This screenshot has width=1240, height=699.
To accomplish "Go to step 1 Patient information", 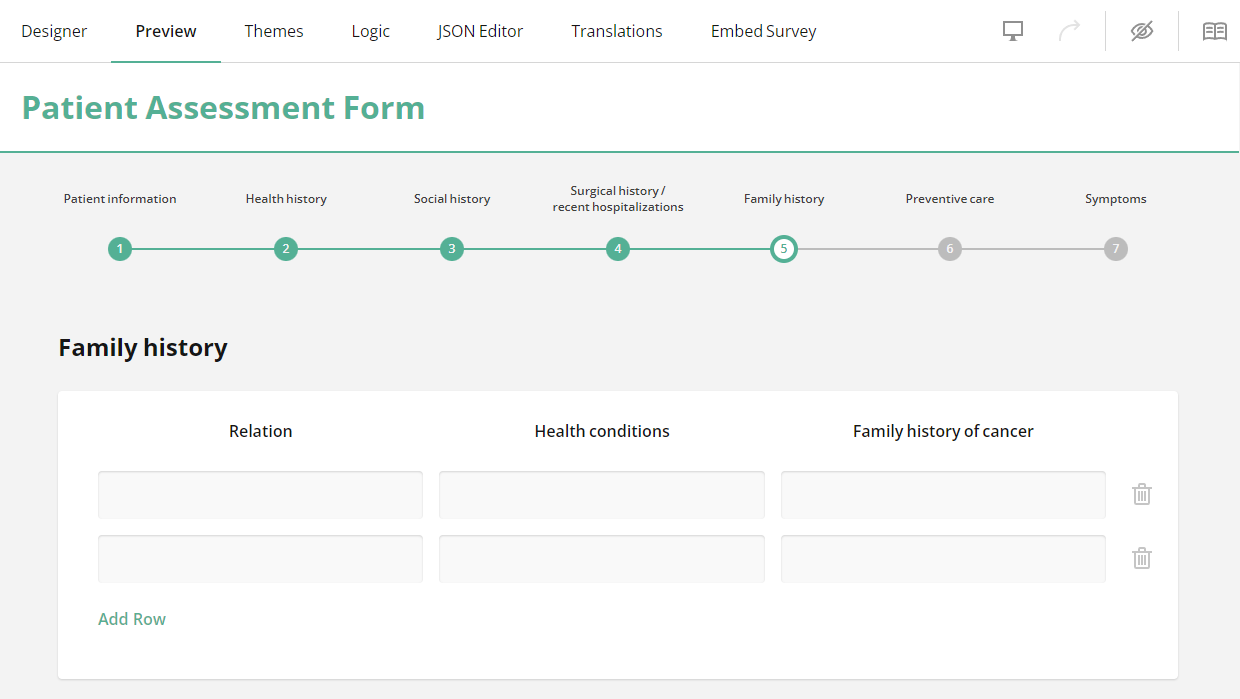I will pyautogui.click(x=120, y=249).
